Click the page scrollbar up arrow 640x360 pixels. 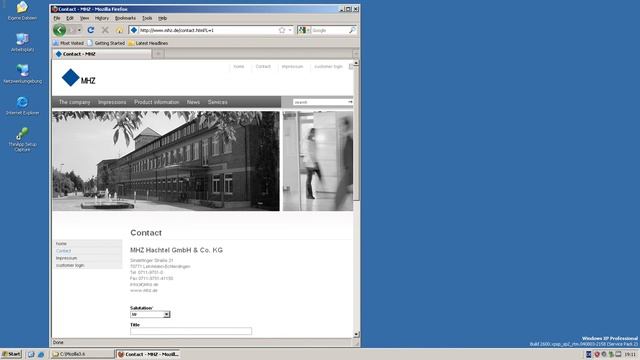click(356, 63)
